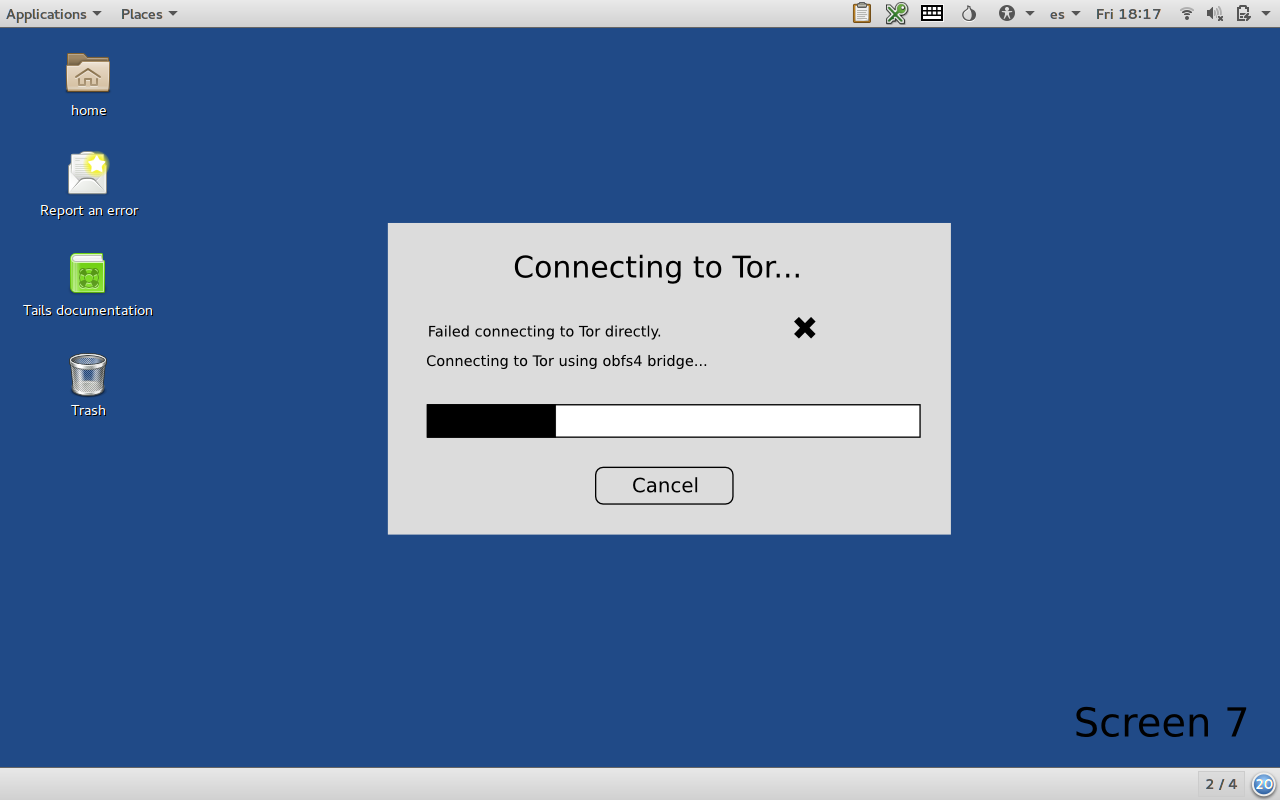The height and width of the screenshot is (800, 1280).
Task: Click the Wi-Fi network indicator
Action: point(1187,13)
